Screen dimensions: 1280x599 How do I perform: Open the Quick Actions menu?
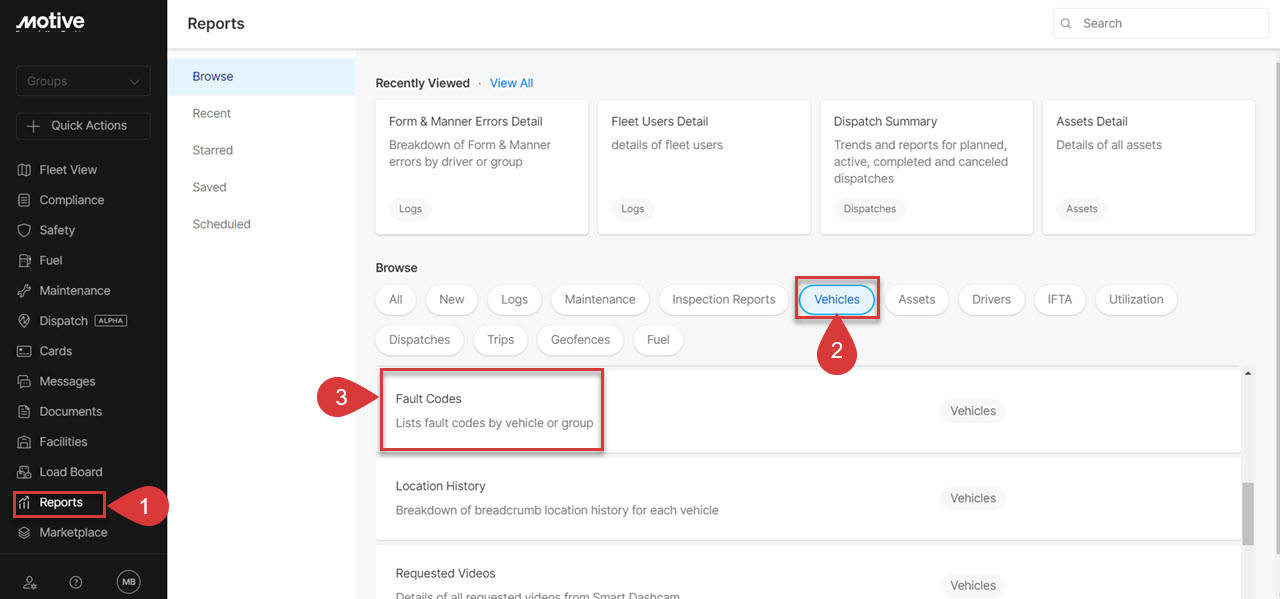[x=83, y=126]
